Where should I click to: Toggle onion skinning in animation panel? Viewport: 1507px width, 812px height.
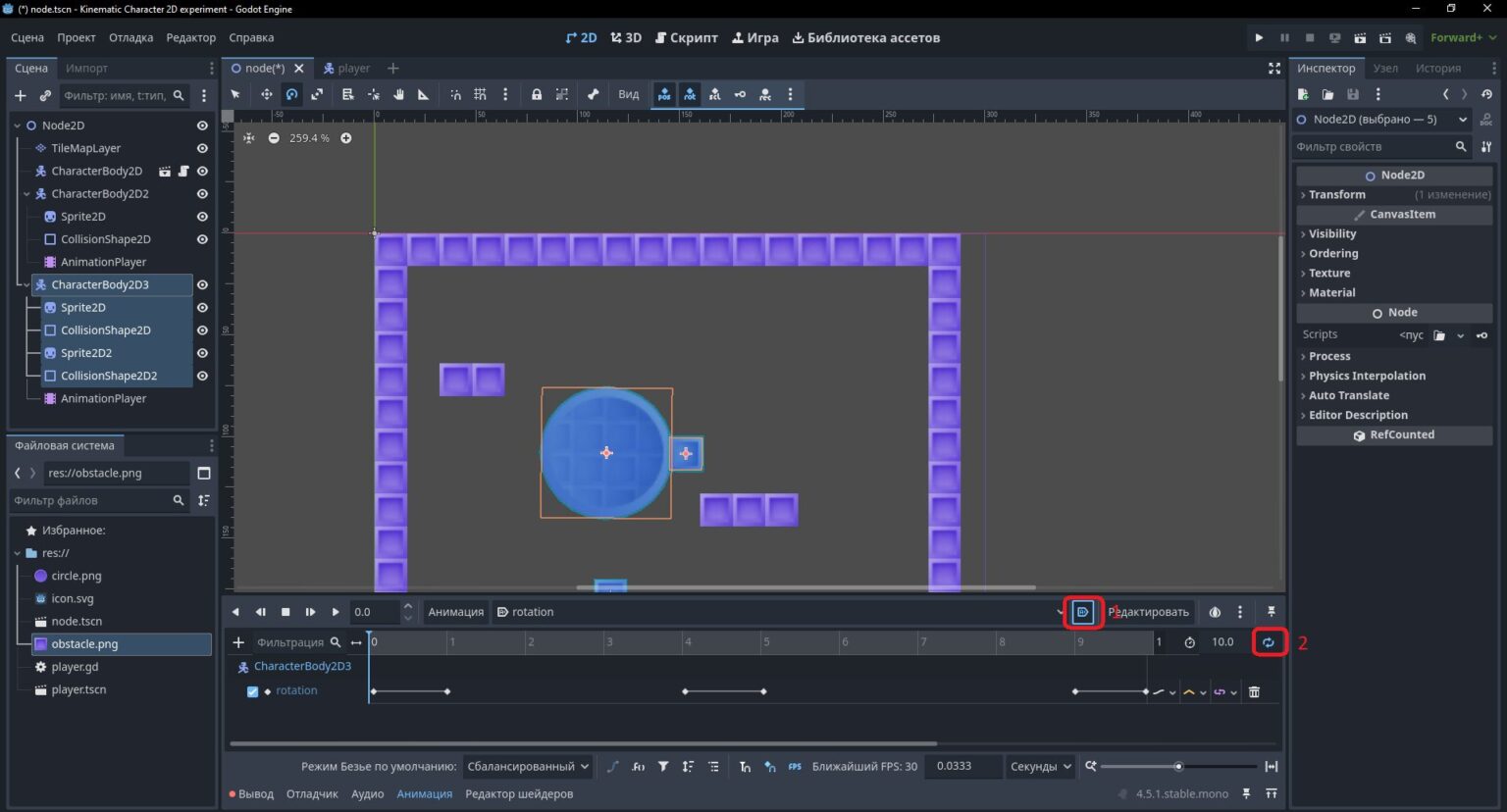(1215, 612)
